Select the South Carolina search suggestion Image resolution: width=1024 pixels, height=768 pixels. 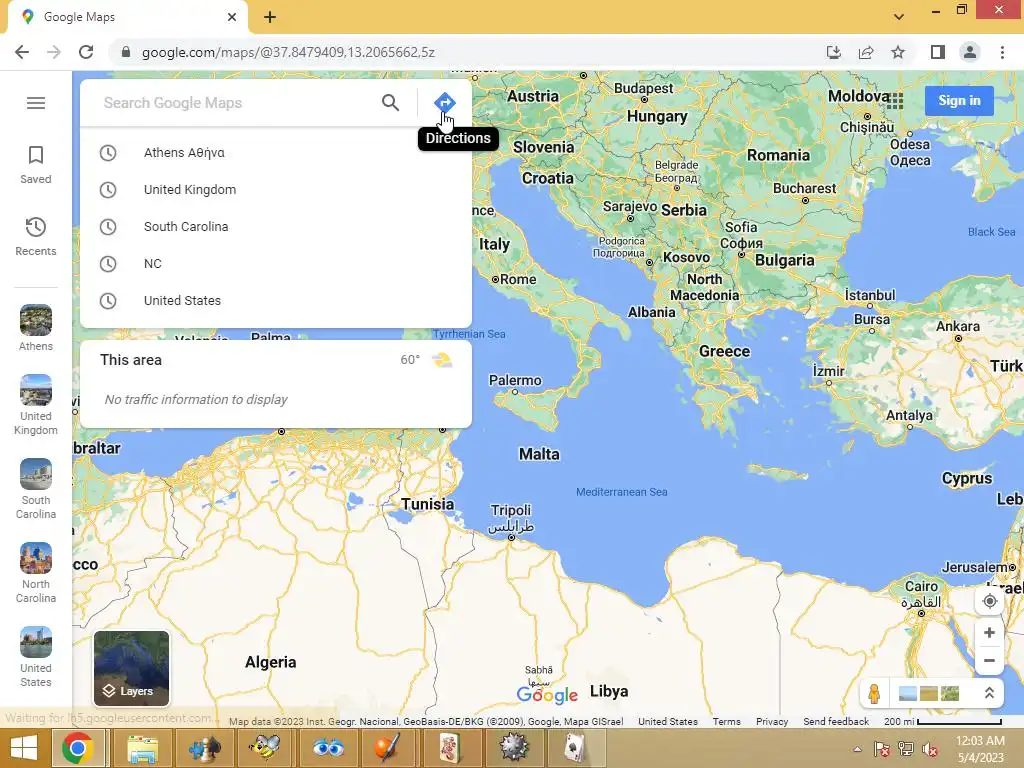pyautogui.click(x=276, y=227)
